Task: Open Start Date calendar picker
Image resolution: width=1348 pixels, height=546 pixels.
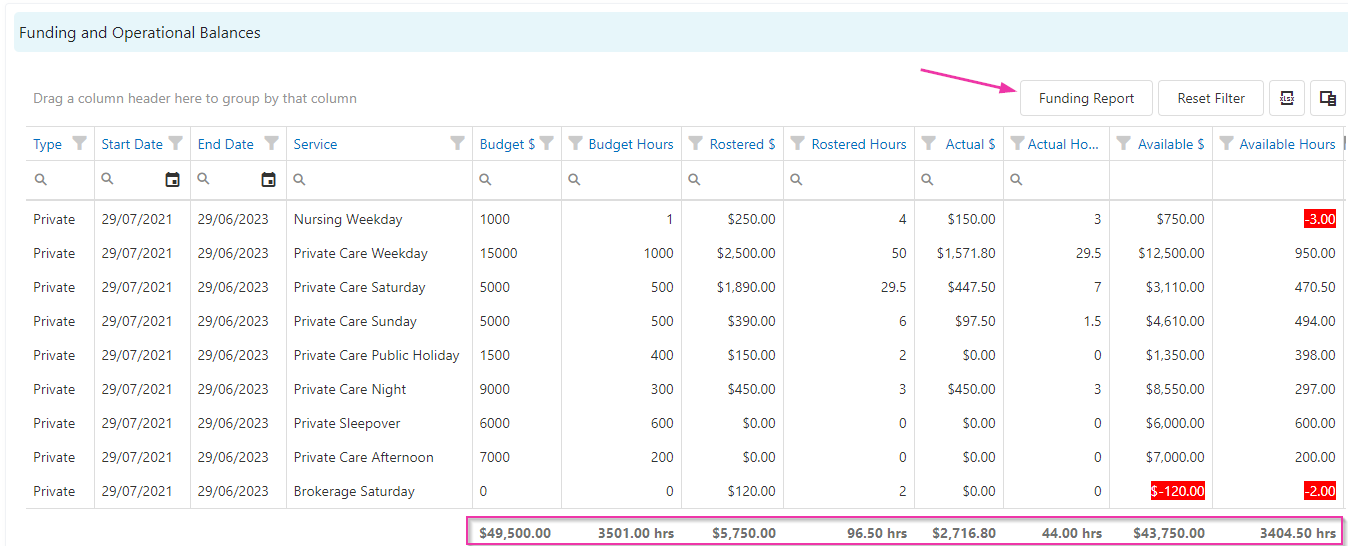Action: 172,180
